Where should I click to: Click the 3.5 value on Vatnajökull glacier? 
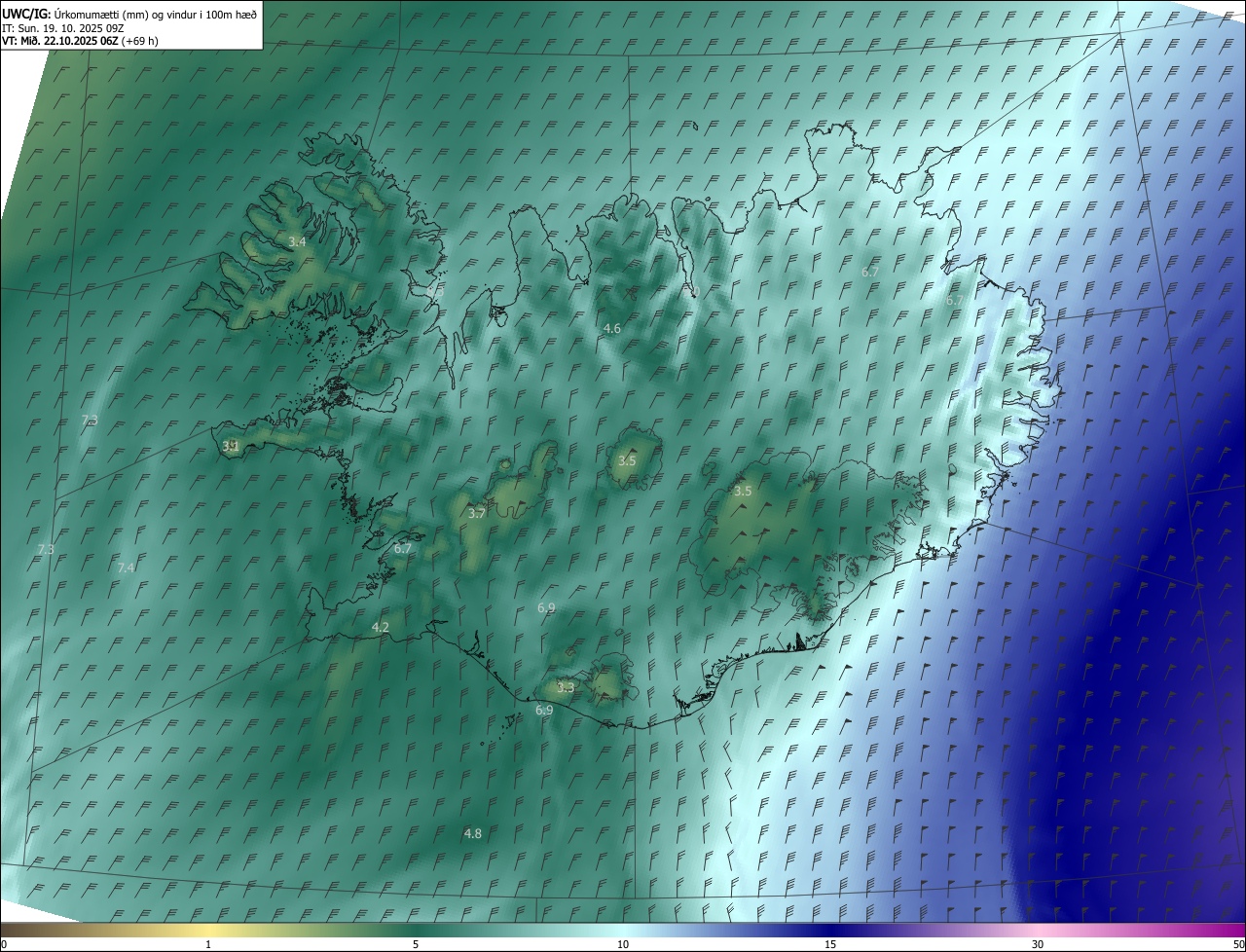[743, 492]
